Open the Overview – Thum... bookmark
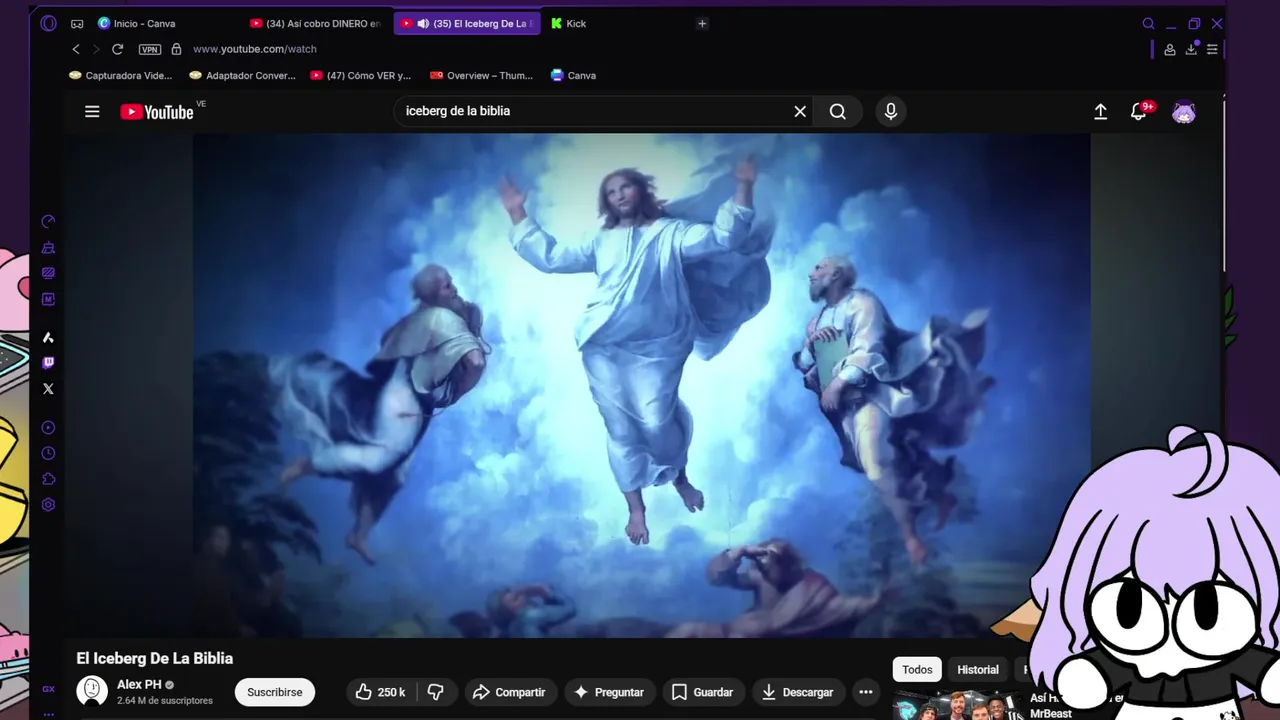This screenshot has width=1280, height=720. 482,75
